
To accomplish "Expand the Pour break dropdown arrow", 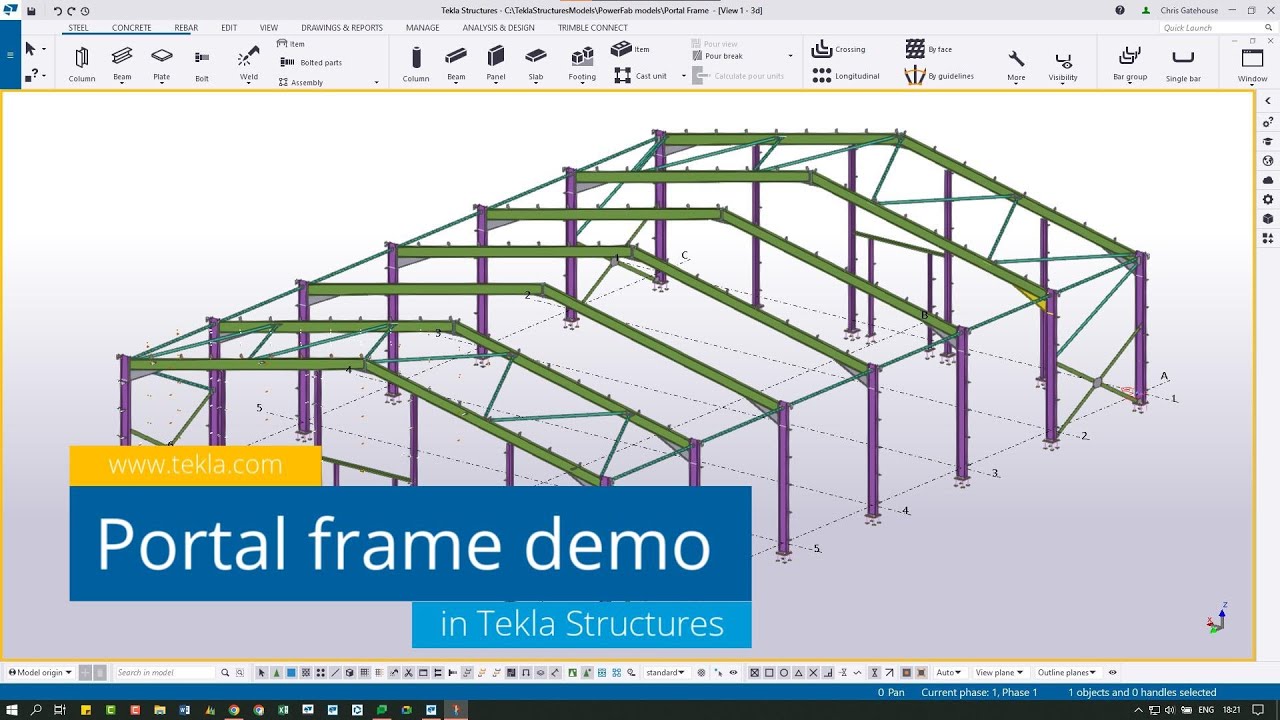I will (790, 56).
